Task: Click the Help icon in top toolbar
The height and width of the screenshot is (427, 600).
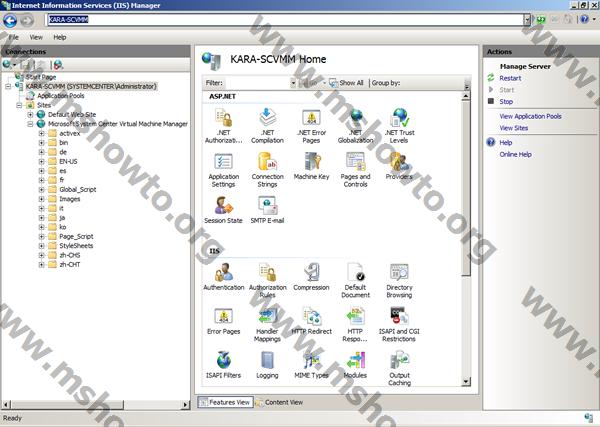Action: click(584, 19)
